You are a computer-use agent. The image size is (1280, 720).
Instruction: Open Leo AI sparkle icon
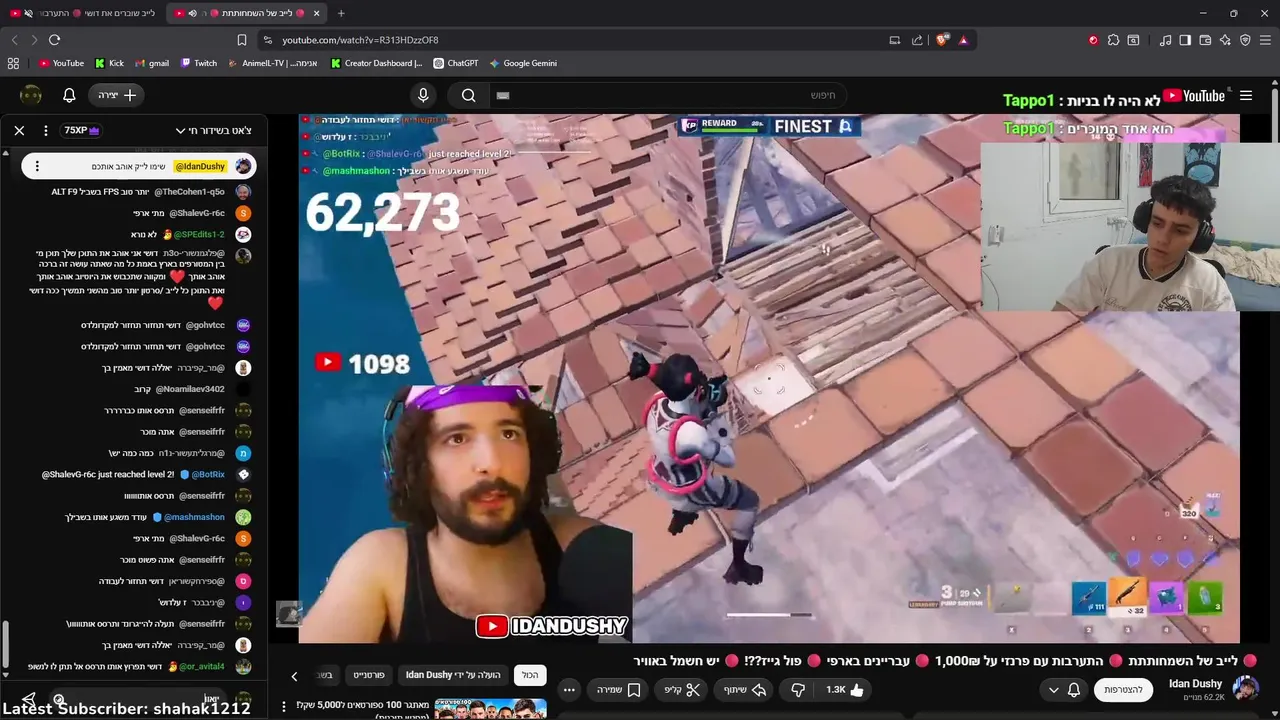point(1226,40)
